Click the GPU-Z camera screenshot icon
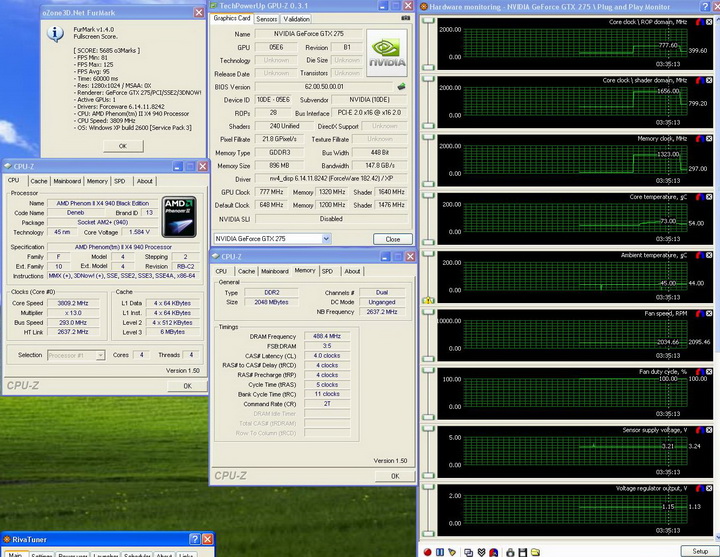Image resolution: width=720 pixels, height=557 pixels. pos(405,18)
